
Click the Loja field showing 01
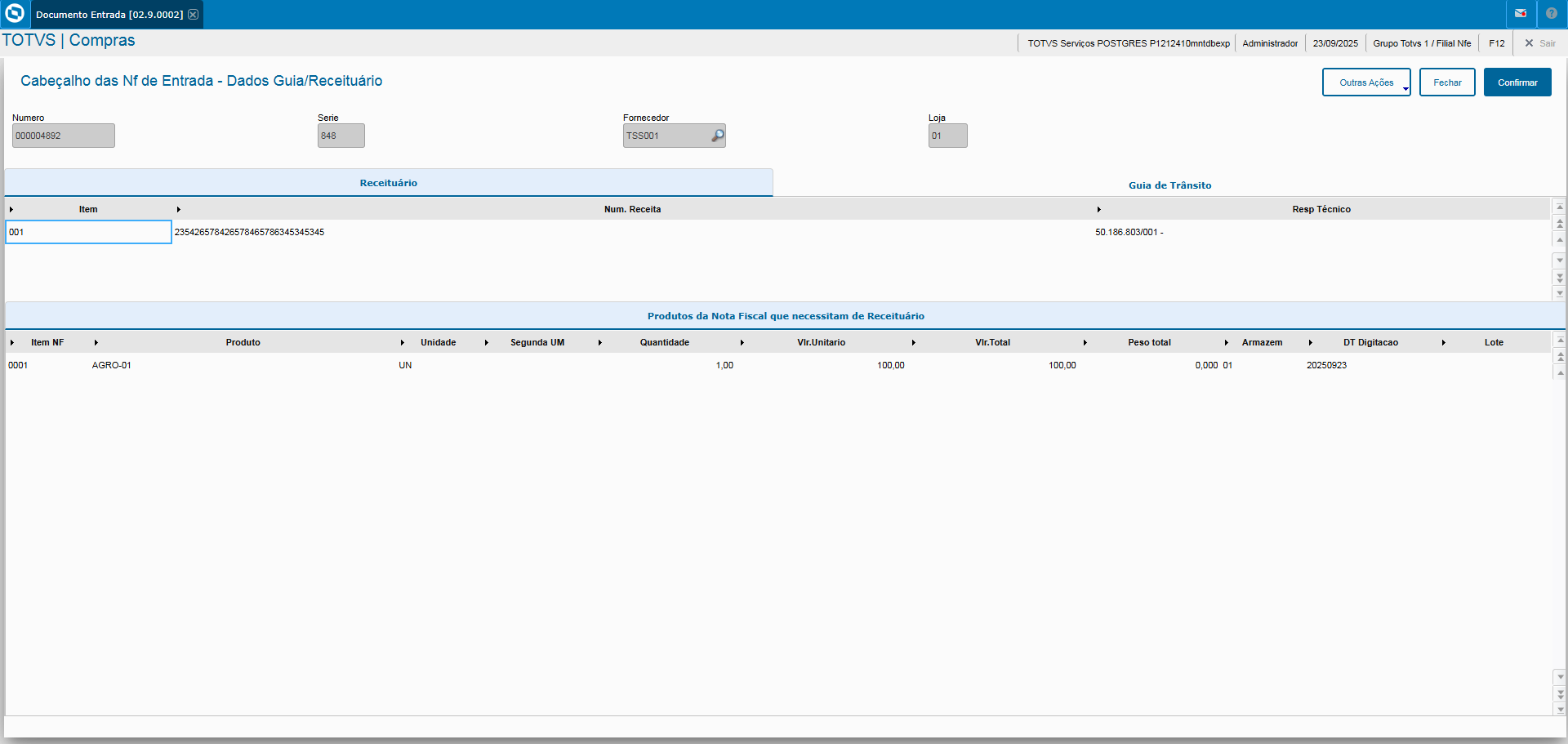tap(948, 136)
